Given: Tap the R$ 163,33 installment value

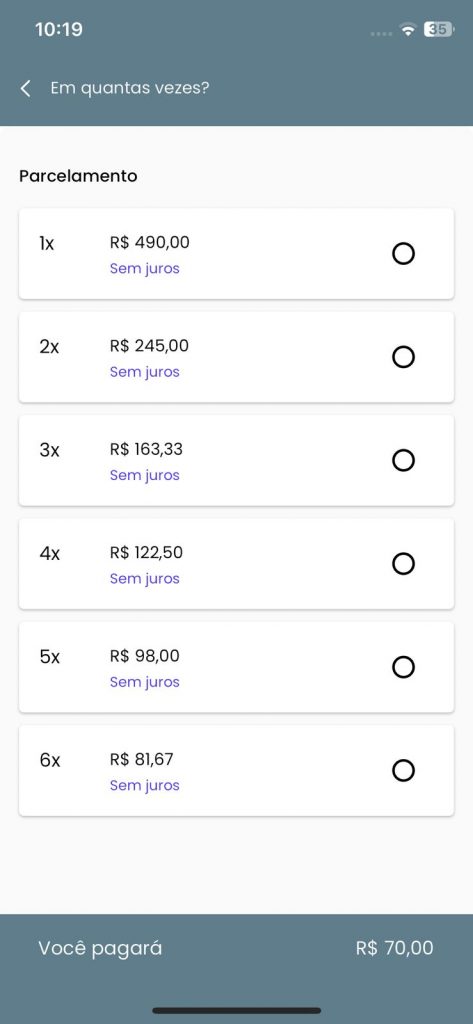Looking at the screenshot, I should click(x=146, y=449).
